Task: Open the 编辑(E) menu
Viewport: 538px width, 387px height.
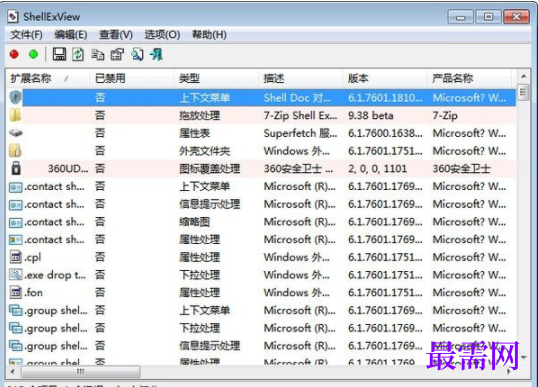Action: [x=71, y=35]
